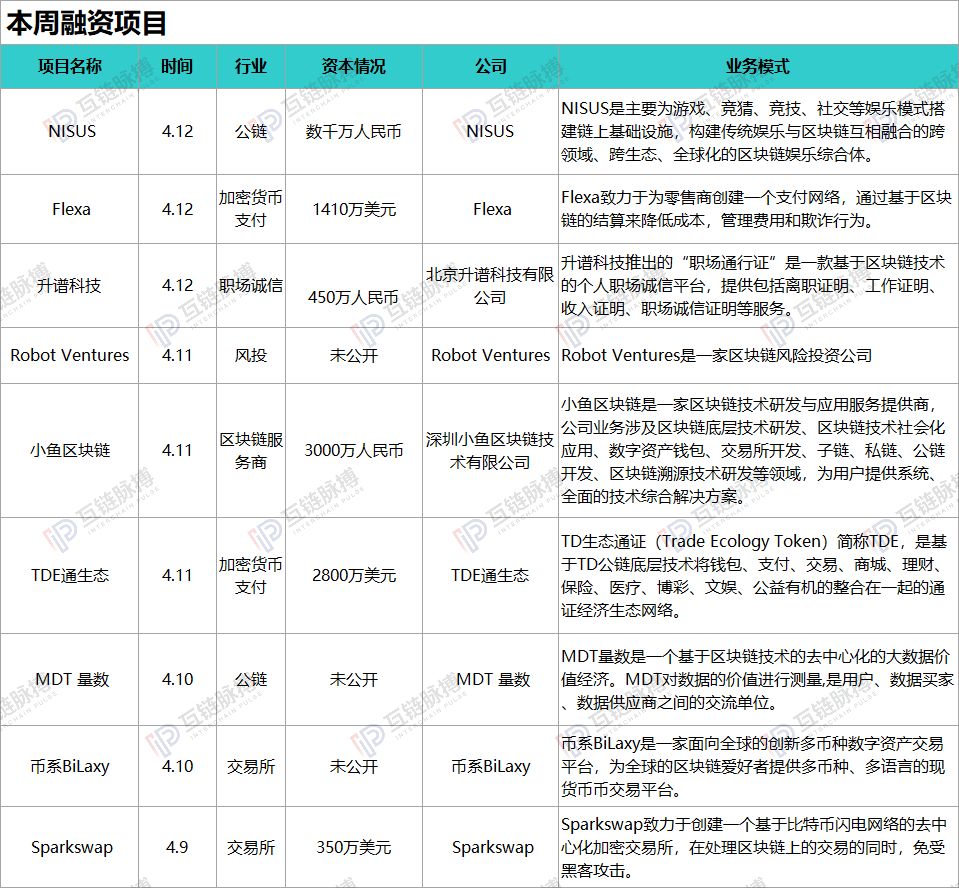Screen dimensions: 959x888
Task: Click the 4.12 date in the Flexa row
Action: pos(177,209)
